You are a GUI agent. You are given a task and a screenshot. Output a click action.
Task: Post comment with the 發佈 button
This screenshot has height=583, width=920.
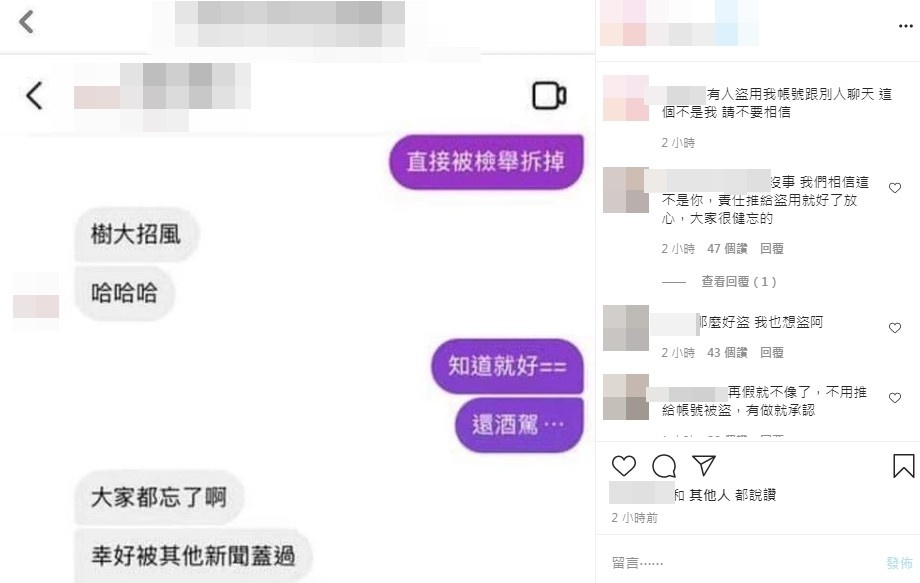(x=899, y=563)
